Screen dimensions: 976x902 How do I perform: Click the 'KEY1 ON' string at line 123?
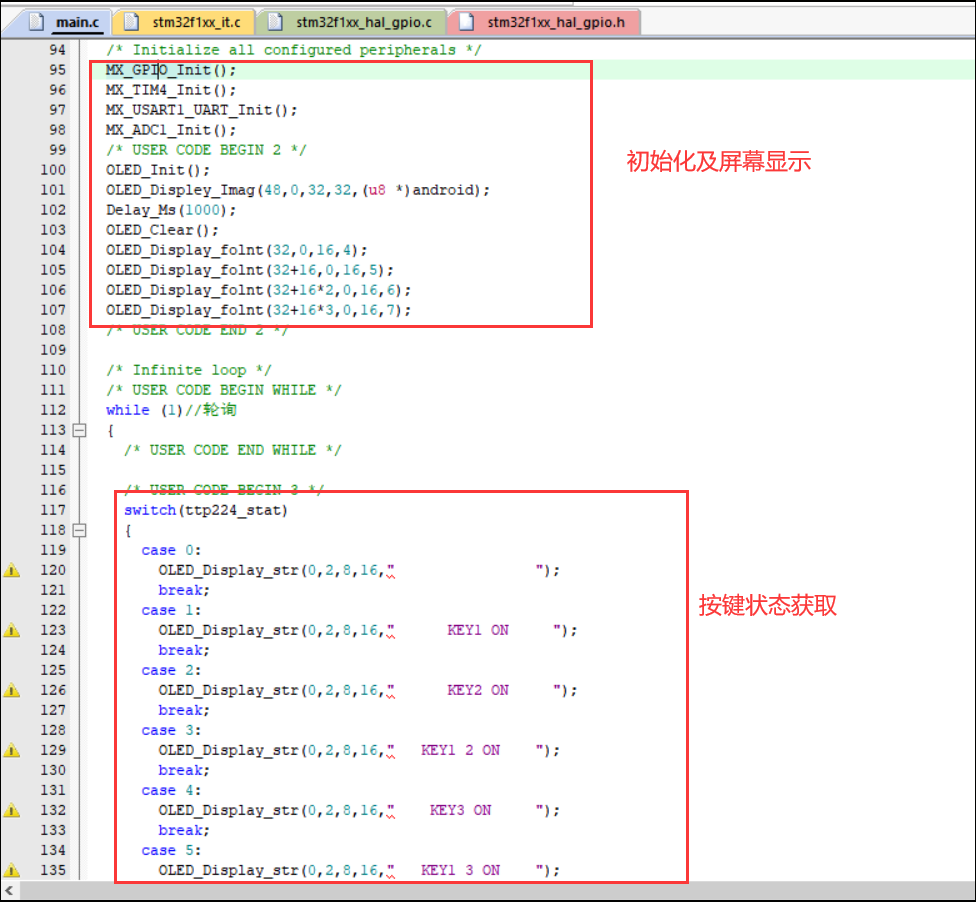pos(478,630)
